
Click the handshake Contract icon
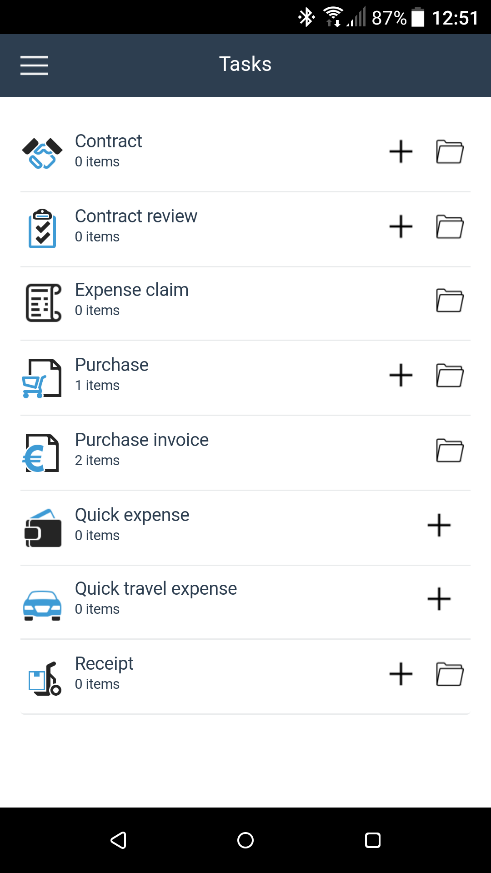pyautogui.click(x=42, y=153)
